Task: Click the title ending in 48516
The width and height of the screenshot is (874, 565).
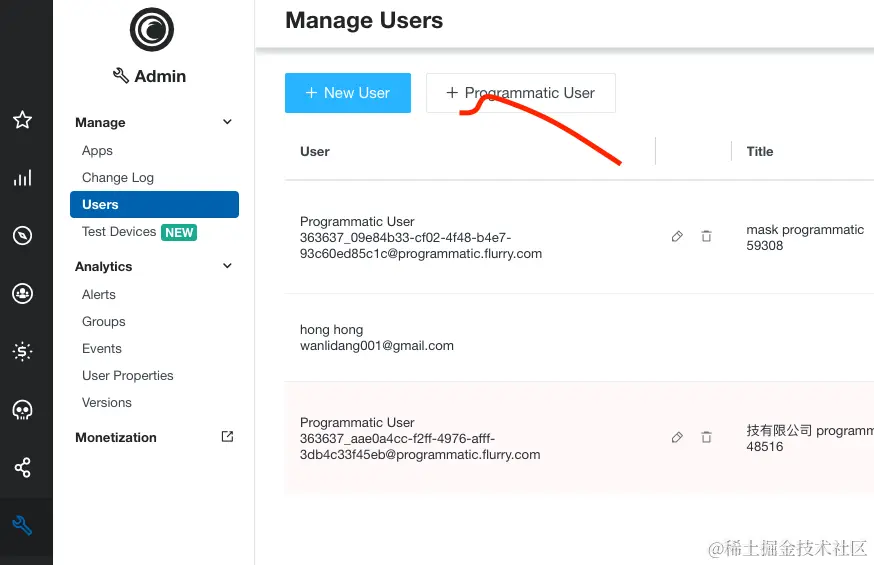Action: pyautogui.click(x=810, y=439)
